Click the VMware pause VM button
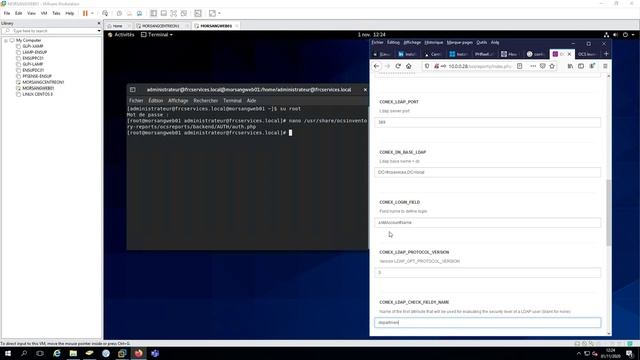 85,13
